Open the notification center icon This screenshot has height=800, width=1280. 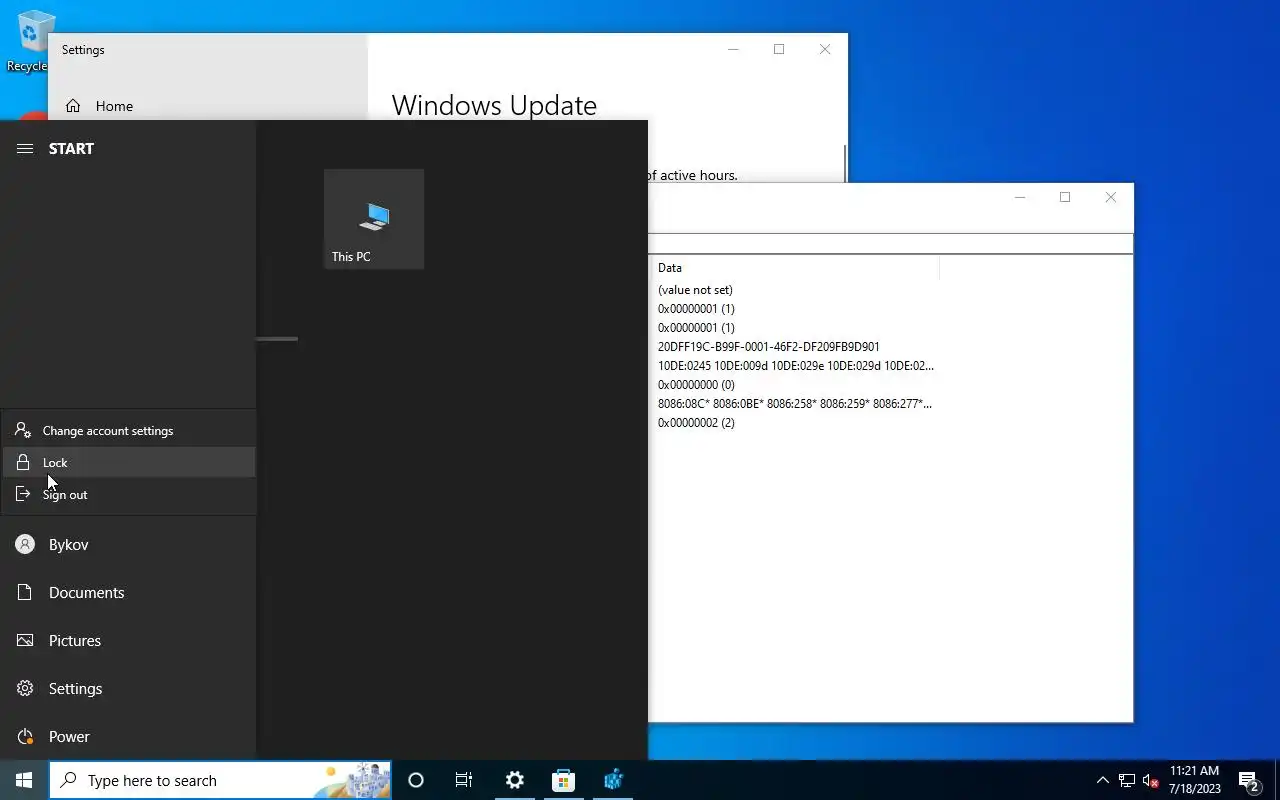click(x=1249, y=780)
